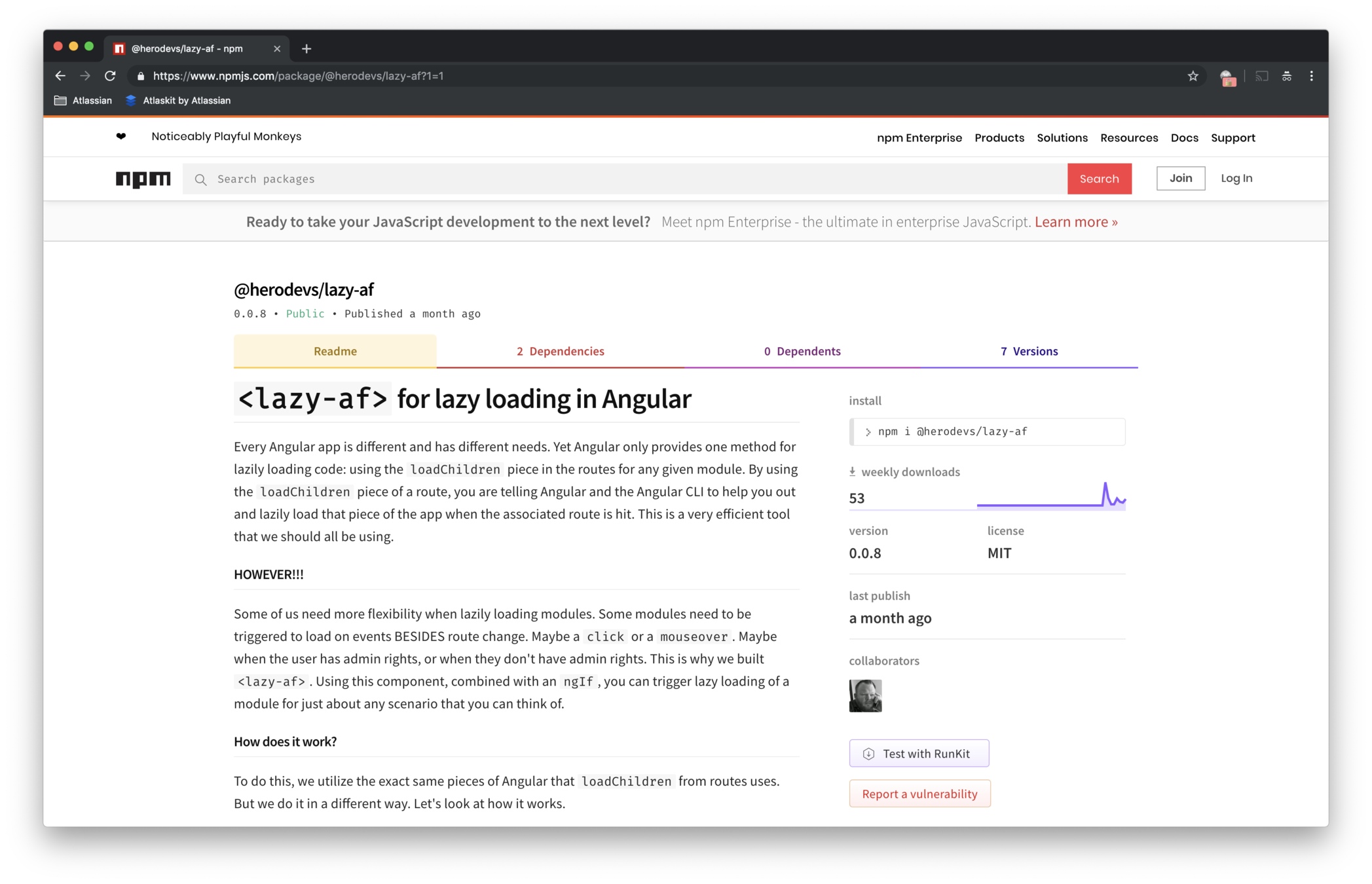
Task: Click the heart icon near the tagline
Action: click(x=121, y=136)
